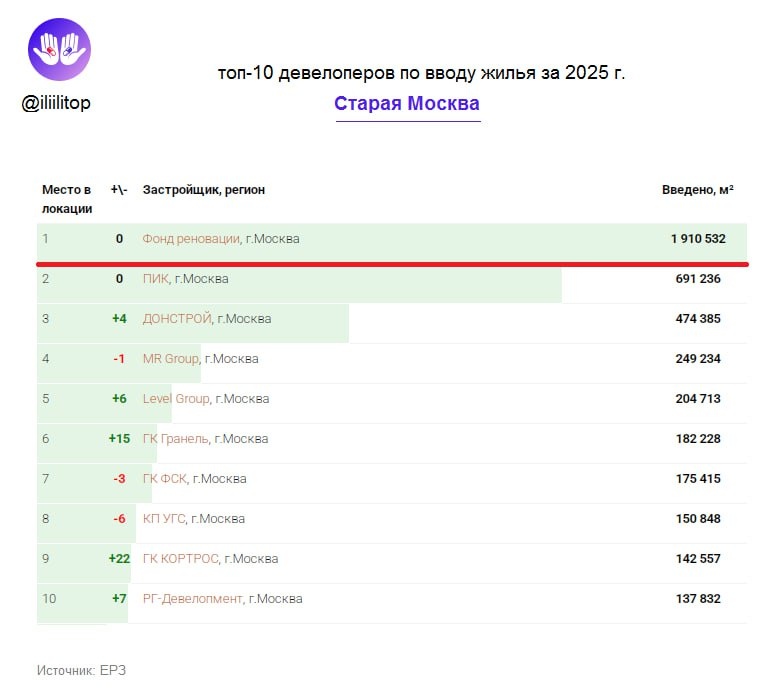Click the 'Место в локации' column header
This screenshot has height=697, width=776.
click(x=67, y=199)
